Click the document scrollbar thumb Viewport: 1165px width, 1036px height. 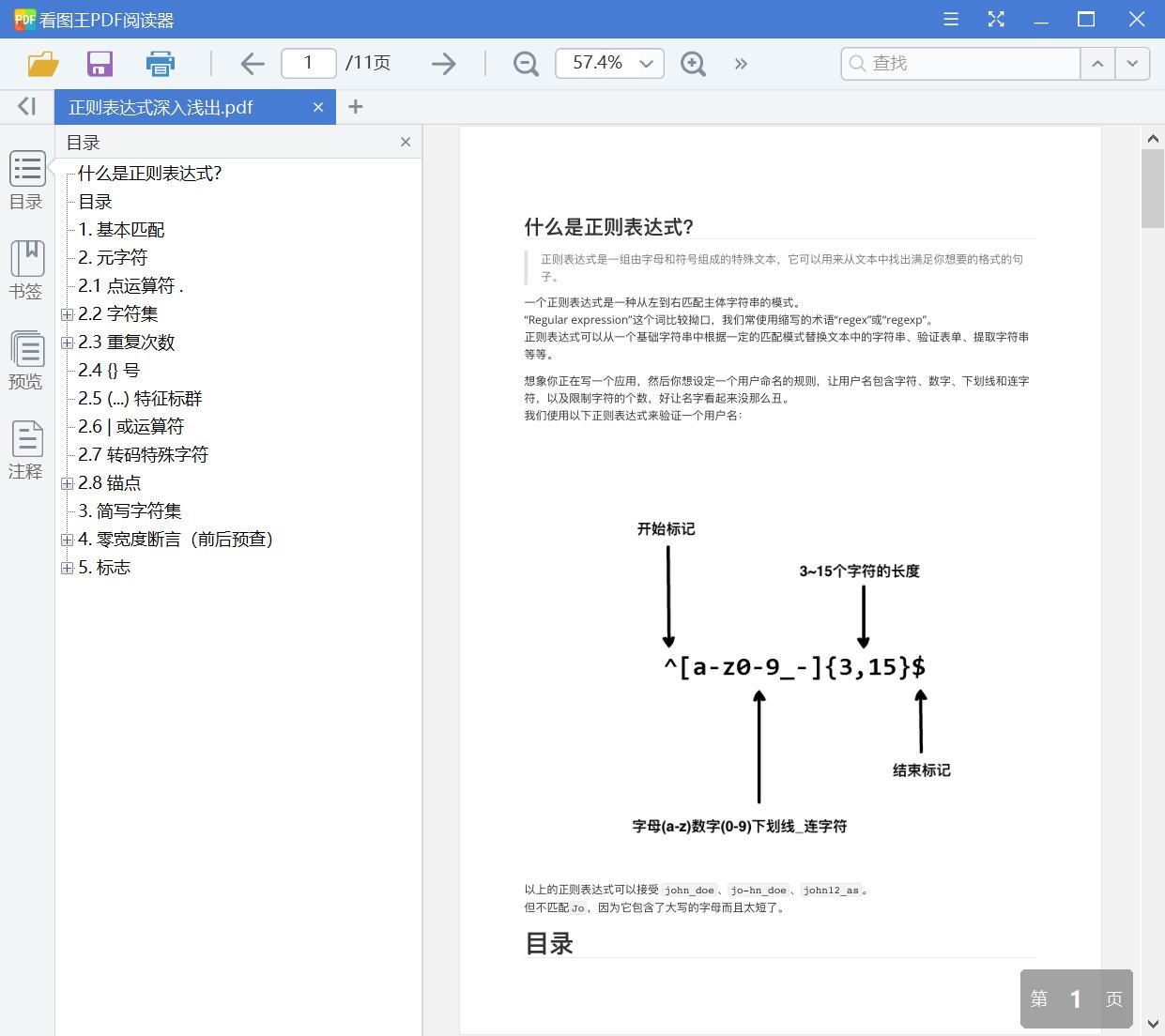[x=1153, y=188]
